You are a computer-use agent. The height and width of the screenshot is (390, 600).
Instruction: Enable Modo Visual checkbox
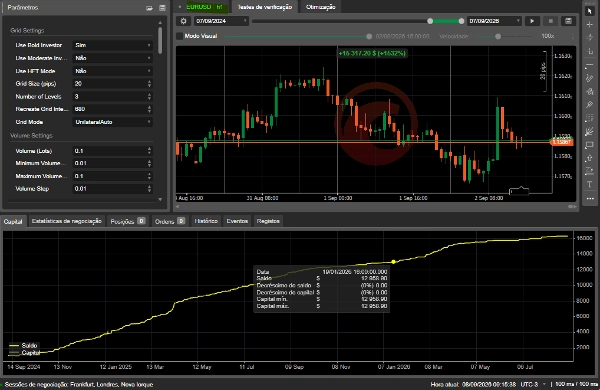coord(179,36)
